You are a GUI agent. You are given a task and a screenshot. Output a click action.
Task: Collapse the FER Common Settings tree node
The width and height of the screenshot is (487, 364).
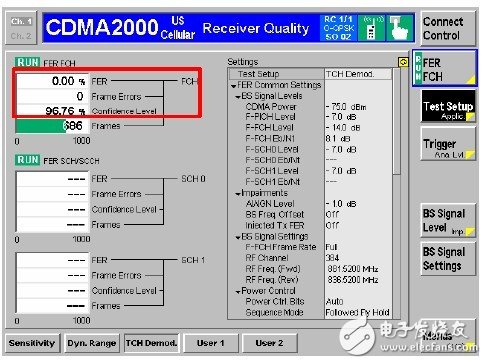pyautogui.click(x=233, y=86)
